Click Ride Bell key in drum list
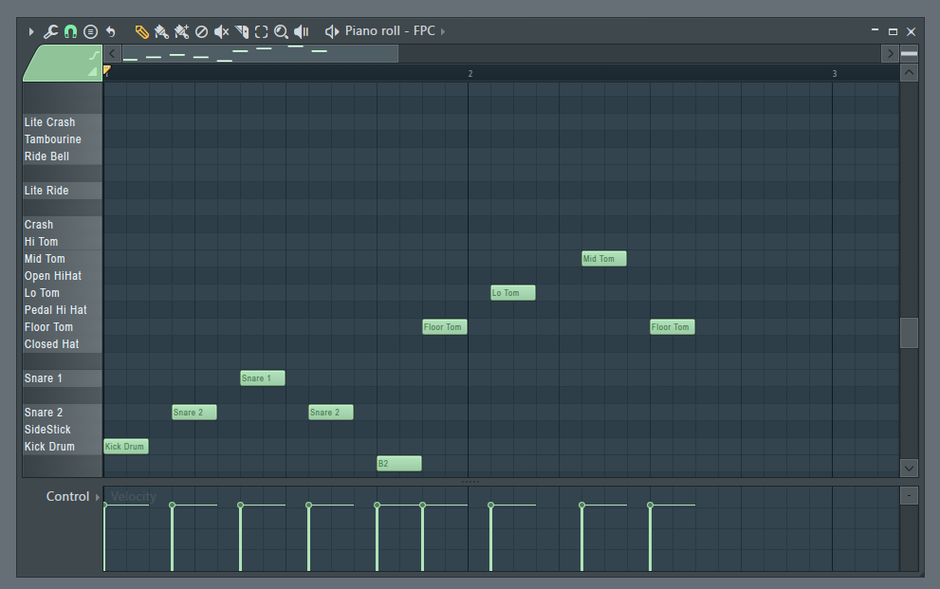The width and height of the screenshot is (940, 589). 62,156
